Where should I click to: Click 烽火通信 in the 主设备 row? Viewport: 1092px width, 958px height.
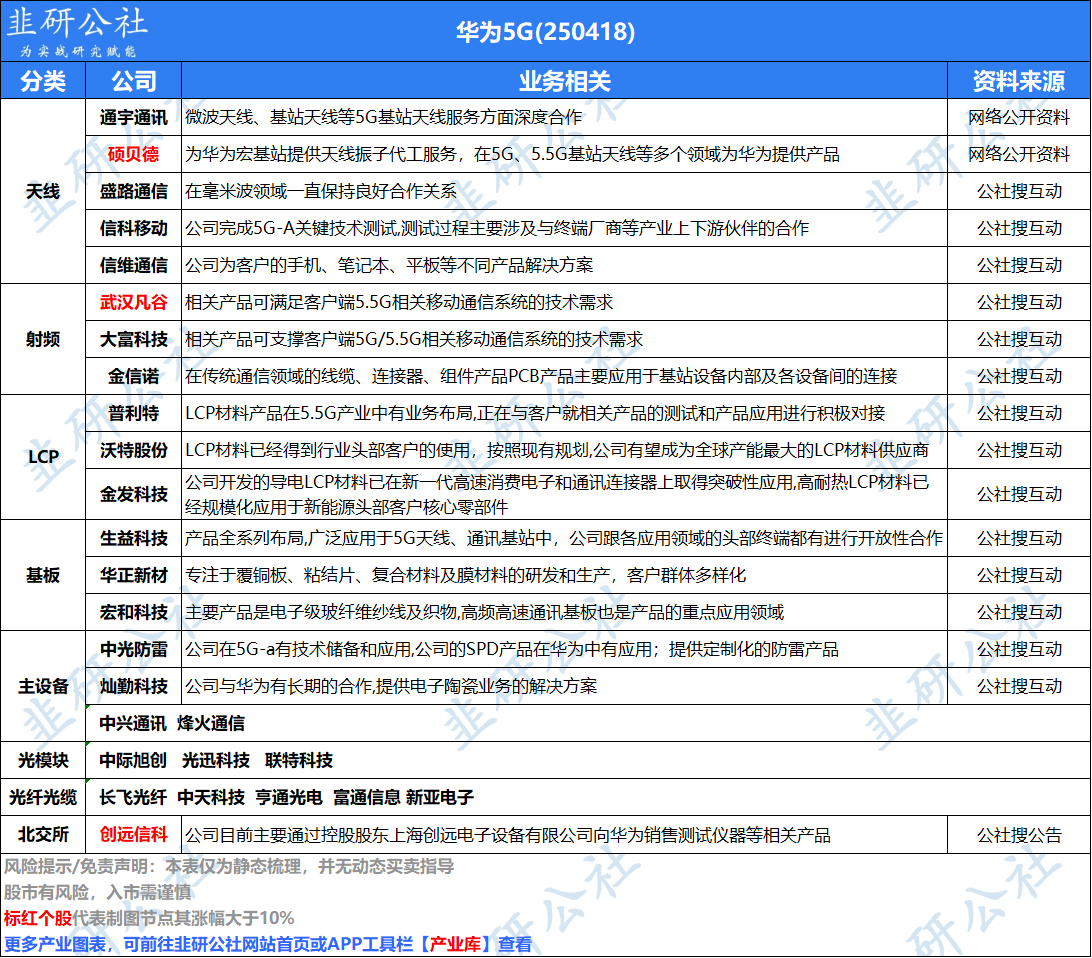211,723
